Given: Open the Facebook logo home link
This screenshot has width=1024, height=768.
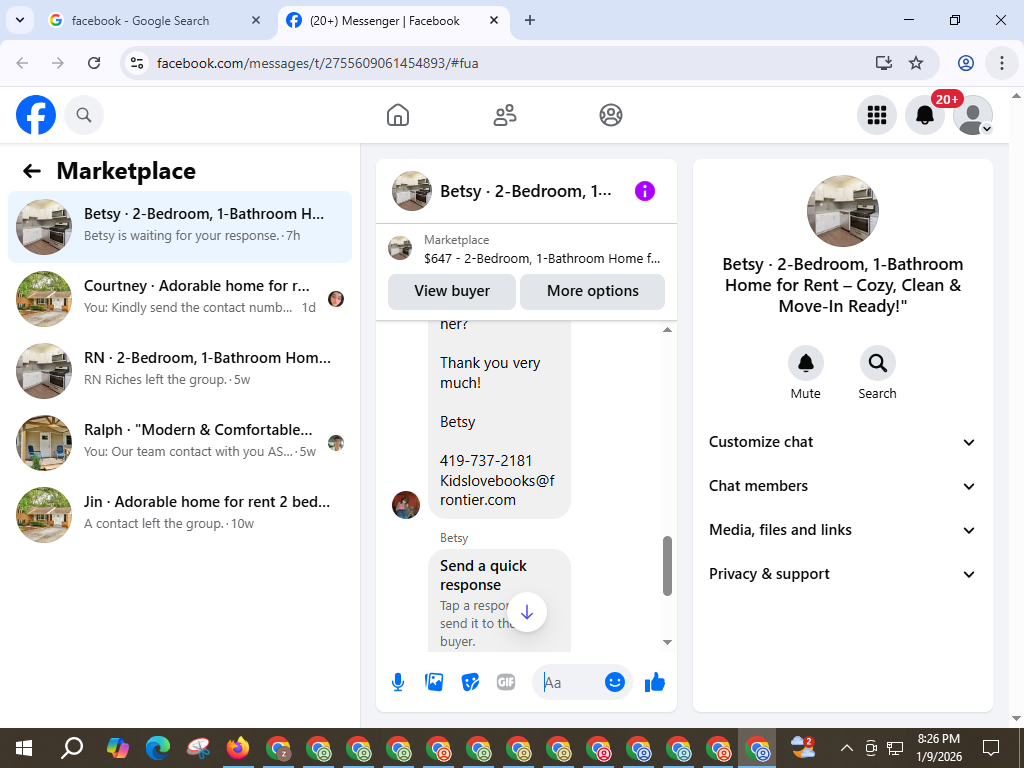Looking at the screenshot, I should point(36,115).
